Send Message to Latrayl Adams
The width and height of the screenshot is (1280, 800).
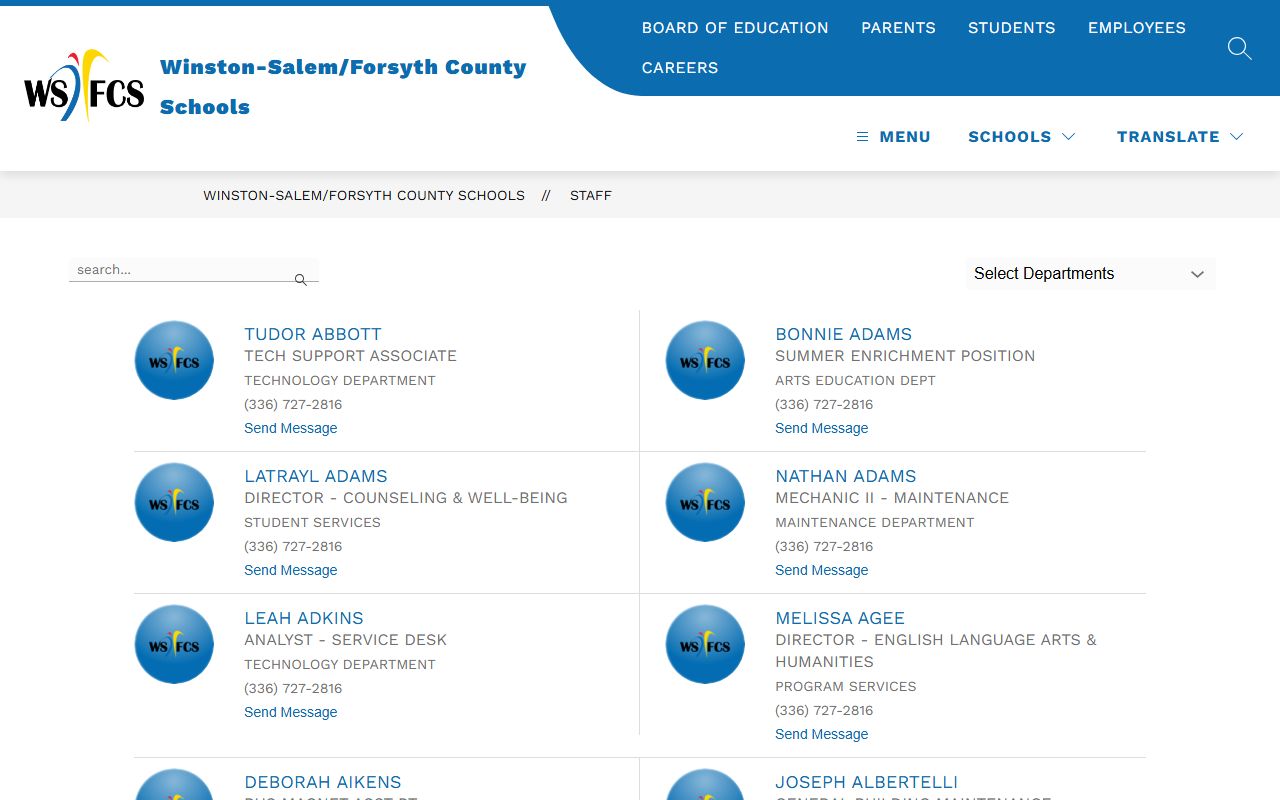pyautogui.click(x=291, y=570)
